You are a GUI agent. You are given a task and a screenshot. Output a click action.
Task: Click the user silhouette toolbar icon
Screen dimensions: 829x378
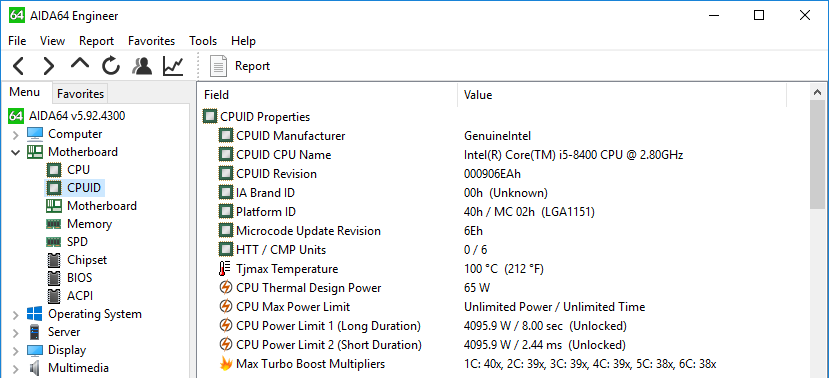click(142, 66)
